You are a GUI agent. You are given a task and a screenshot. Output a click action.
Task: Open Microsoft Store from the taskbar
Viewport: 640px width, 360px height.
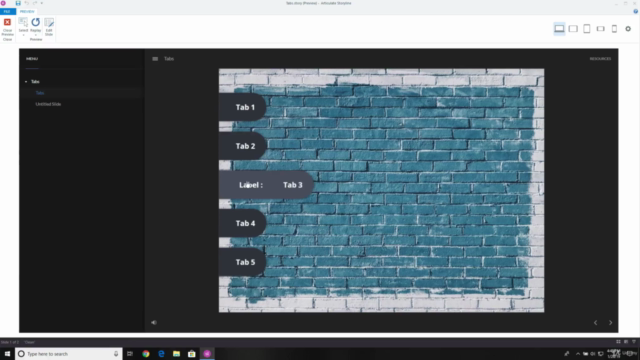tap(192, 354)
